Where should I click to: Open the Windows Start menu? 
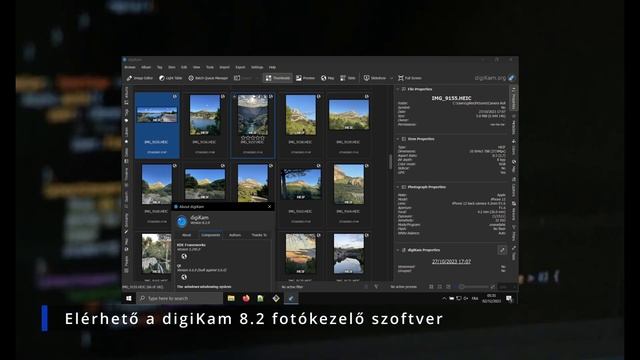click(x=129, y=298)
